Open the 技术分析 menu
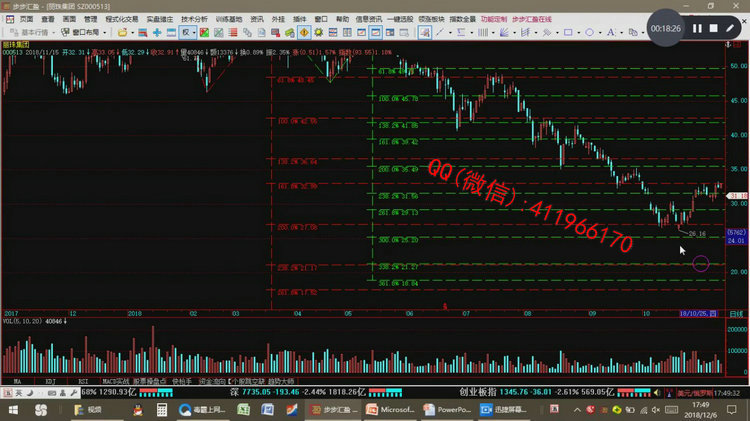Image resolution: width=750 pixels, height=421 pixels. coord(195,19)
